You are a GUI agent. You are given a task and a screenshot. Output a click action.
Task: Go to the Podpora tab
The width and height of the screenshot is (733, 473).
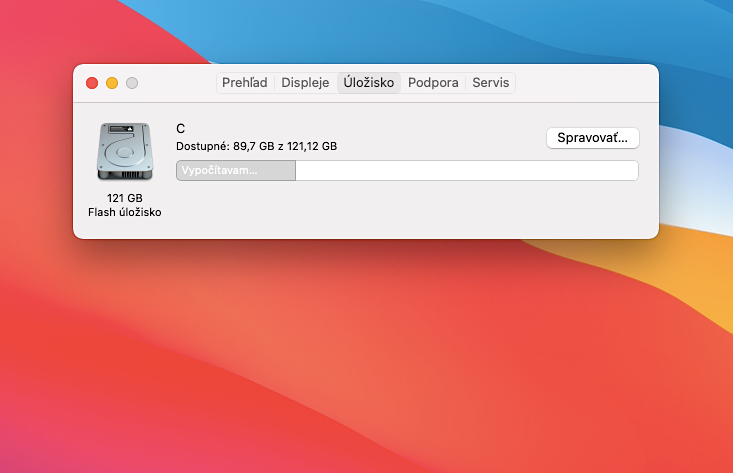[x=433, y=83]
